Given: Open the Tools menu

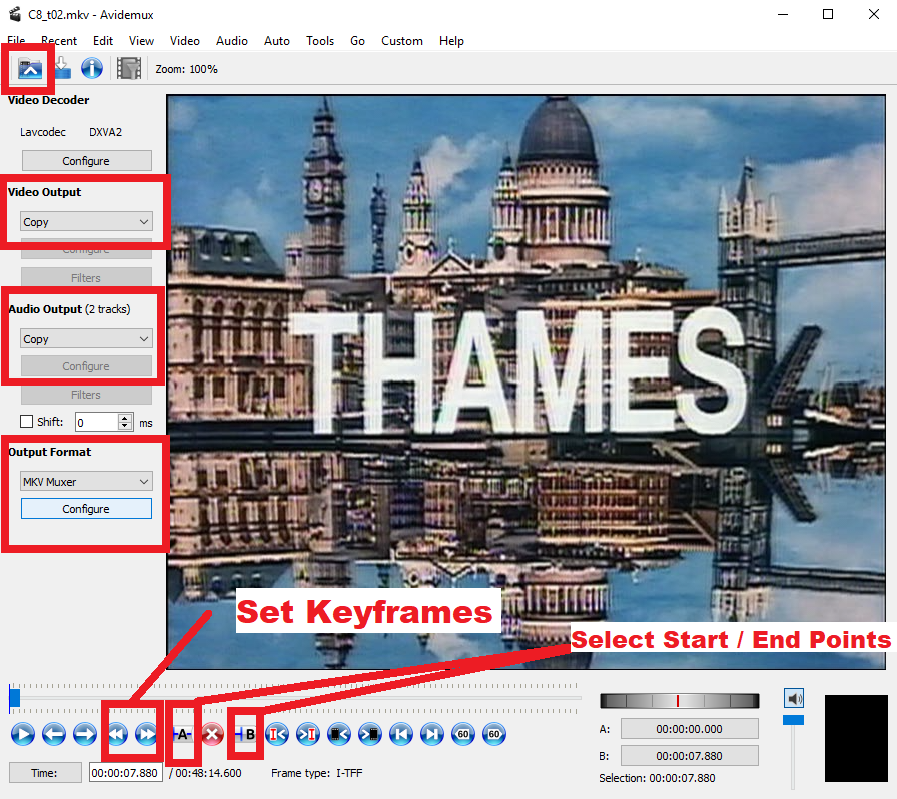Looking at the screenshot, I should pyautogui.click(x=320, y=41).
